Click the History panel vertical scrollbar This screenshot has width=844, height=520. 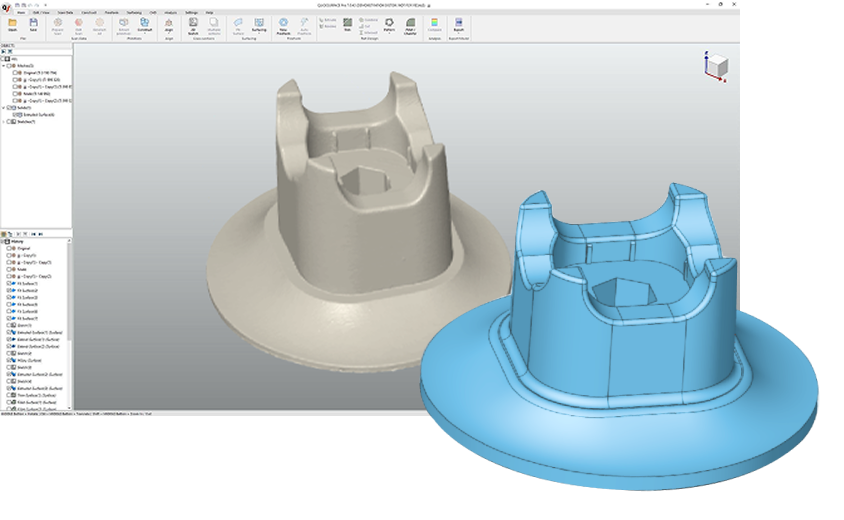(x=70, y=320)
